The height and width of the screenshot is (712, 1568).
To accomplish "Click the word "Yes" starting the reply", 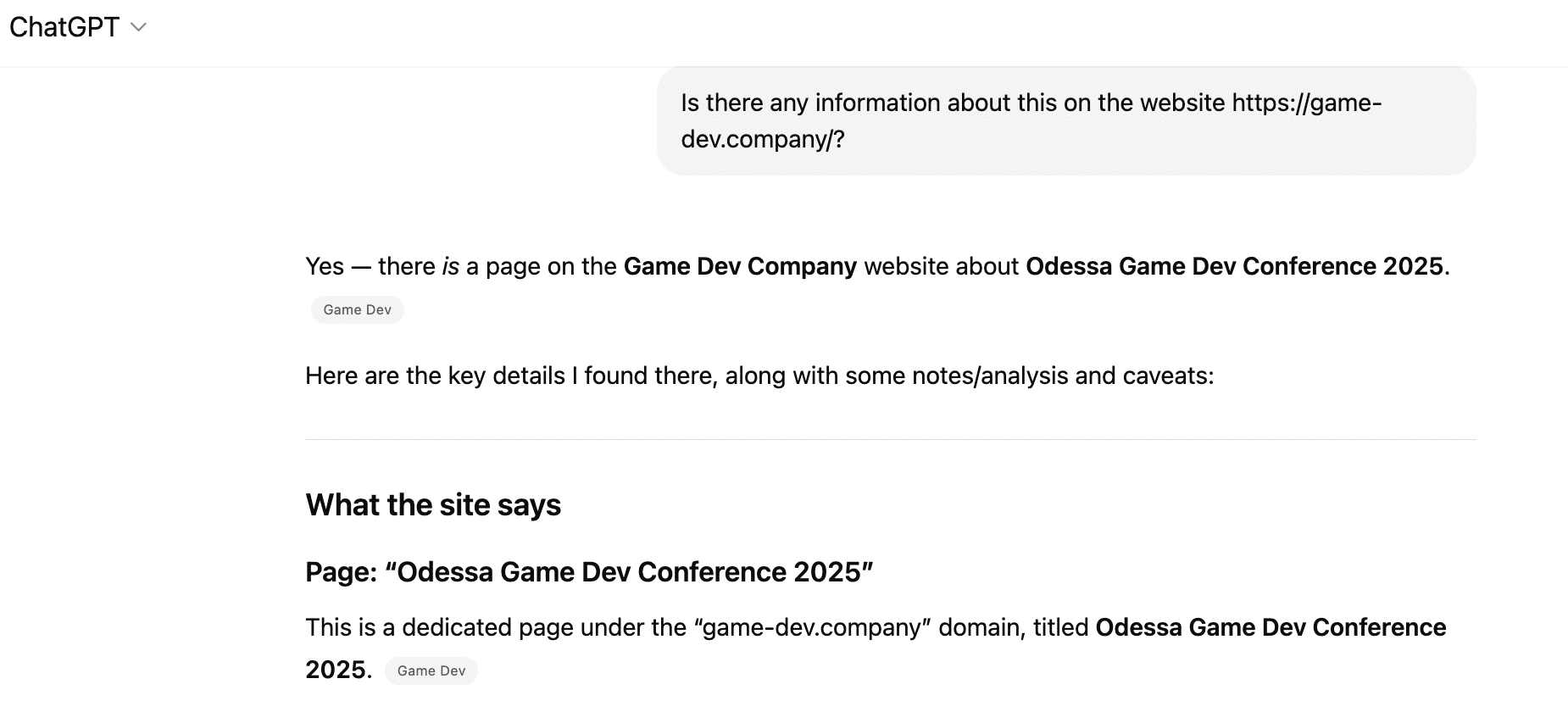I will 325,266.
